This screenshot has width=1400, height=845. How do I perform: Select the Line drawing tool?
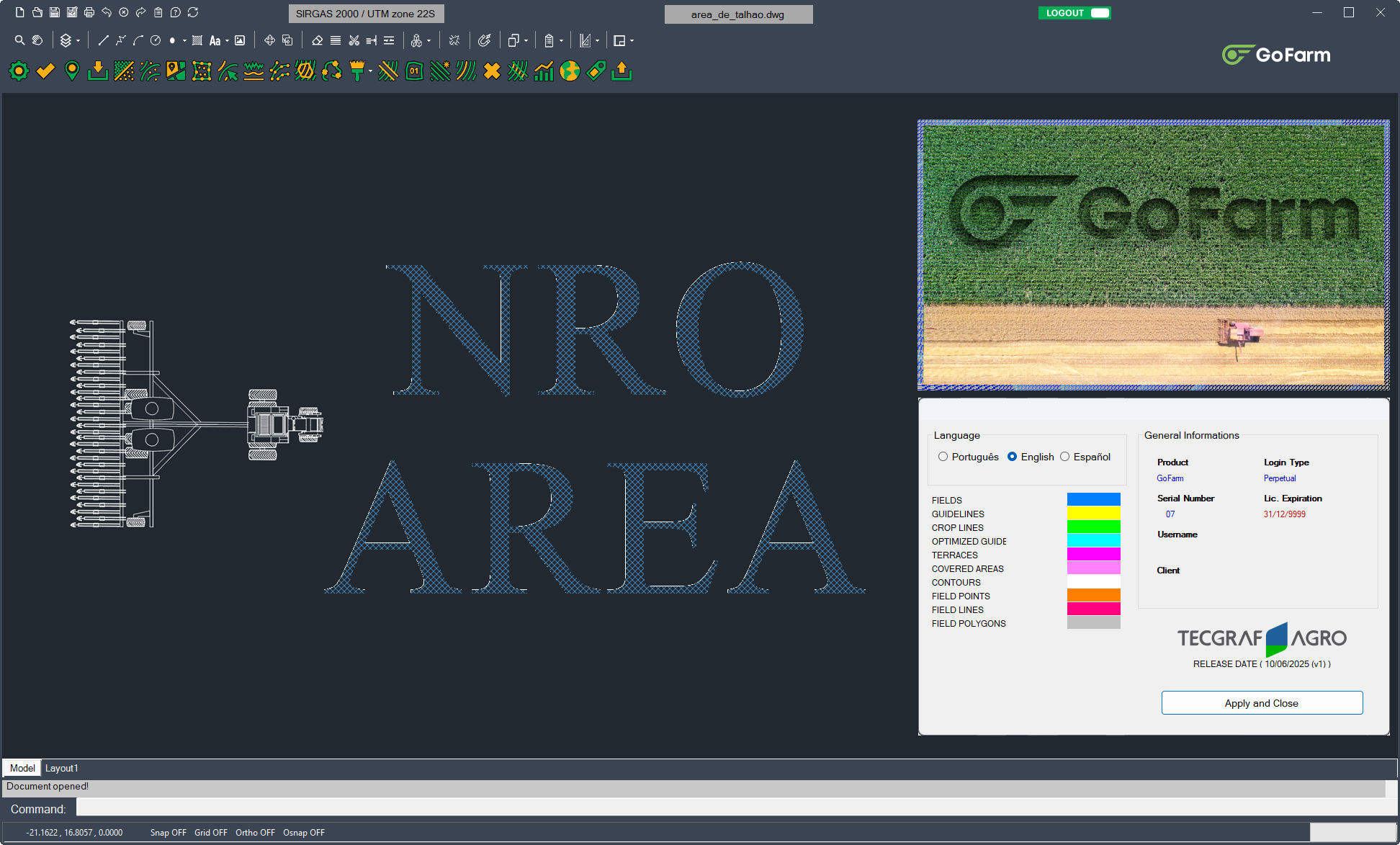102,40
